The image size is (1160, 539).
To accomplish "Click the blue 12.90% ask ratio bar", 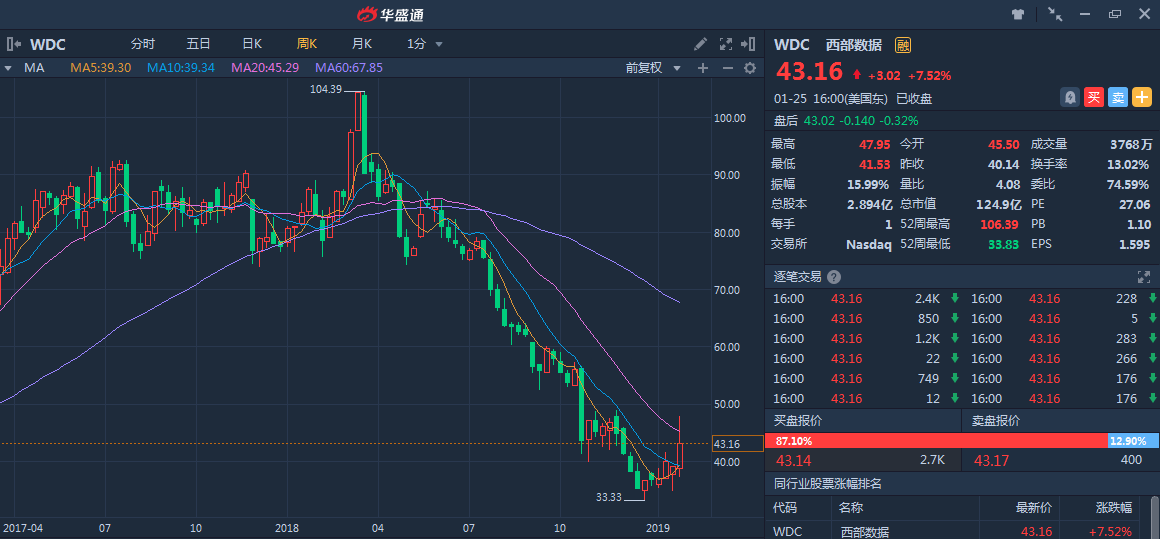I will click(x=1133, y=441).
